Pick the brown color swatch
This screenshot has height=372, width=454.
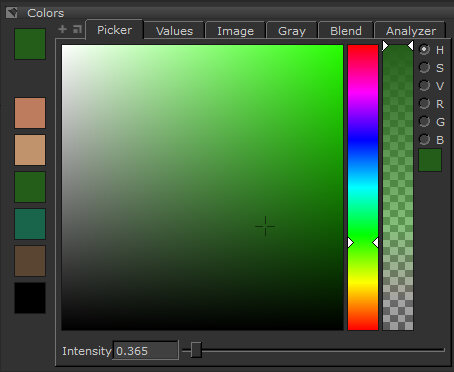(30, 261)
